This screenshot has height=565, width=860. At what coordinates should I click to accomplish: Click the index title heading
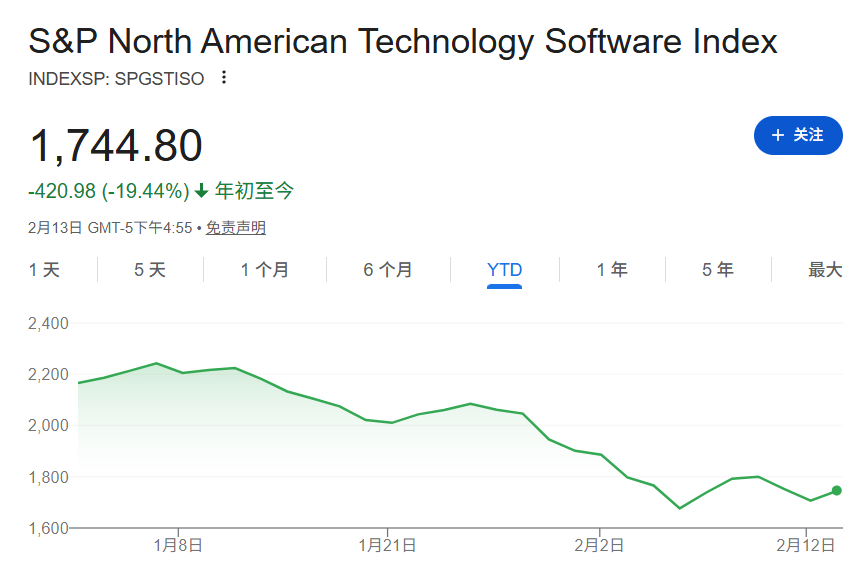point(402,42)
